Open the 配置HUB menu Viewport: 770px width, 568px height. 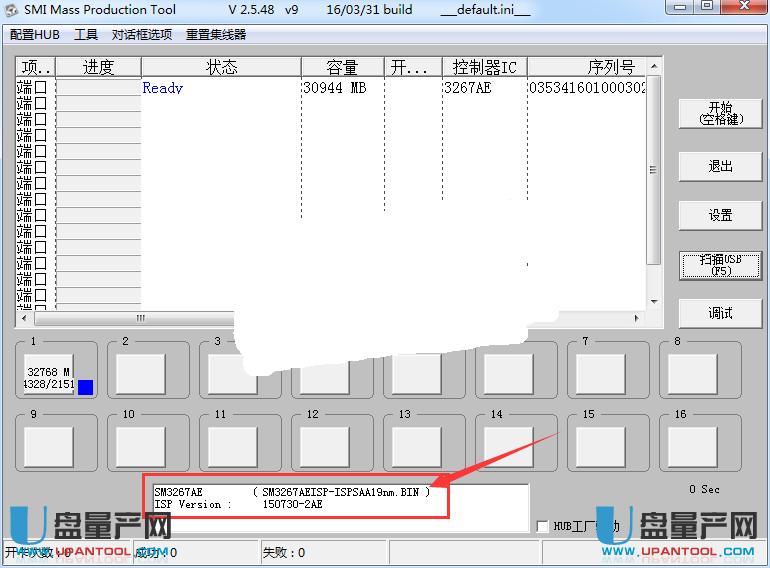[35, 34]
